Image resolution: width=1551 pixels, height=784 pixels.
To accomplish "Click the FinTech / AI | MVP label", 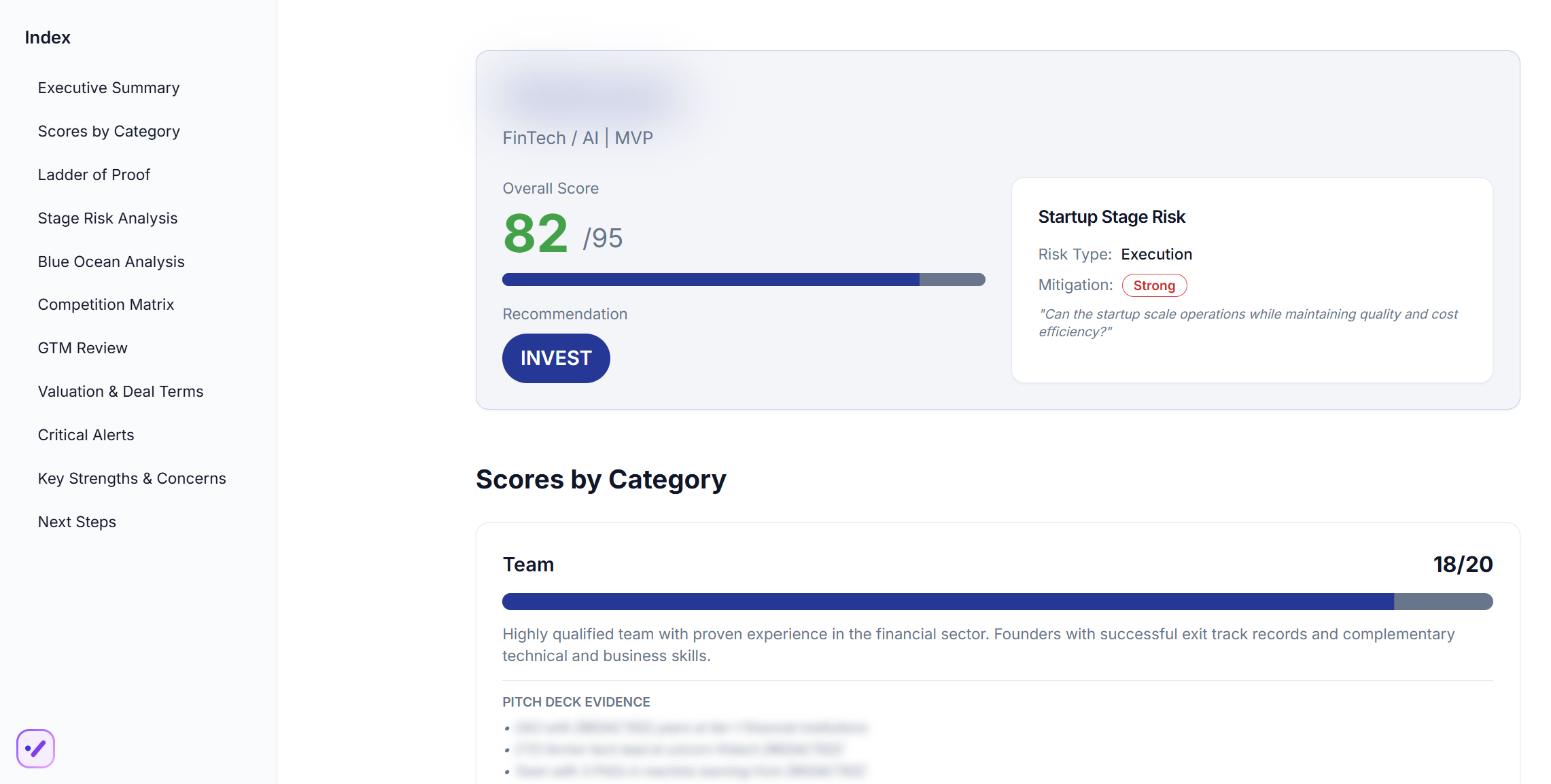I will (577, 137).
